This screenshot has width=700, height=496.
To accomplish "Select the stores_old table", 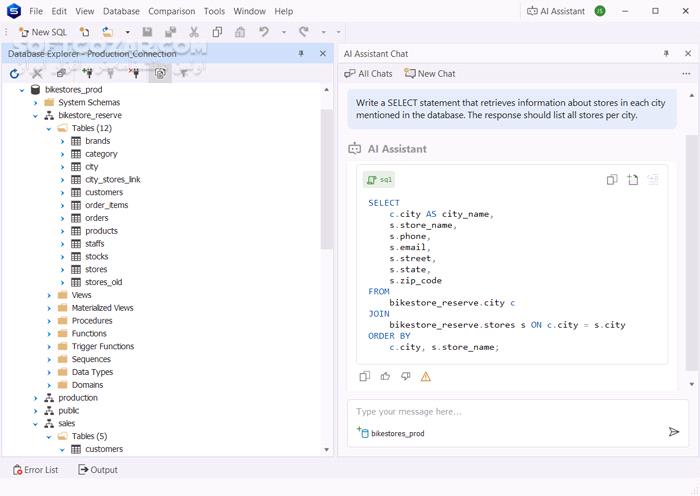I will [104, 282].
